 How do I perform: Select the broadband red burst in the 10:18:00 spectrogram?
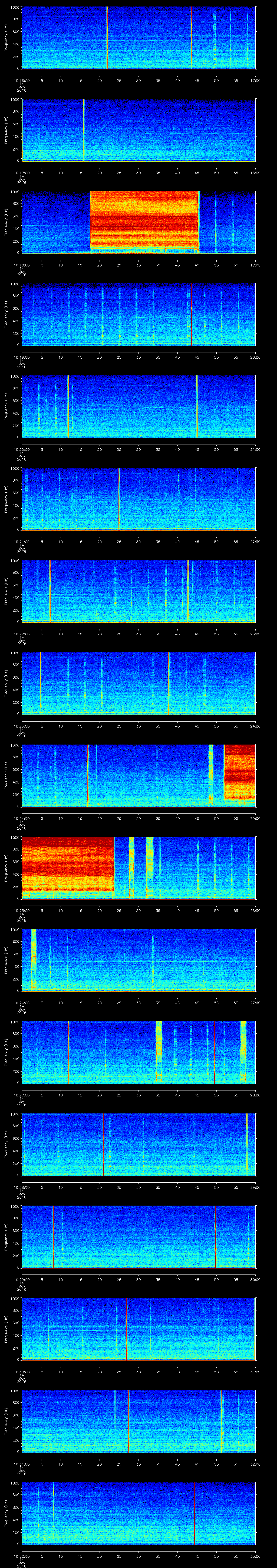[144, 221]
